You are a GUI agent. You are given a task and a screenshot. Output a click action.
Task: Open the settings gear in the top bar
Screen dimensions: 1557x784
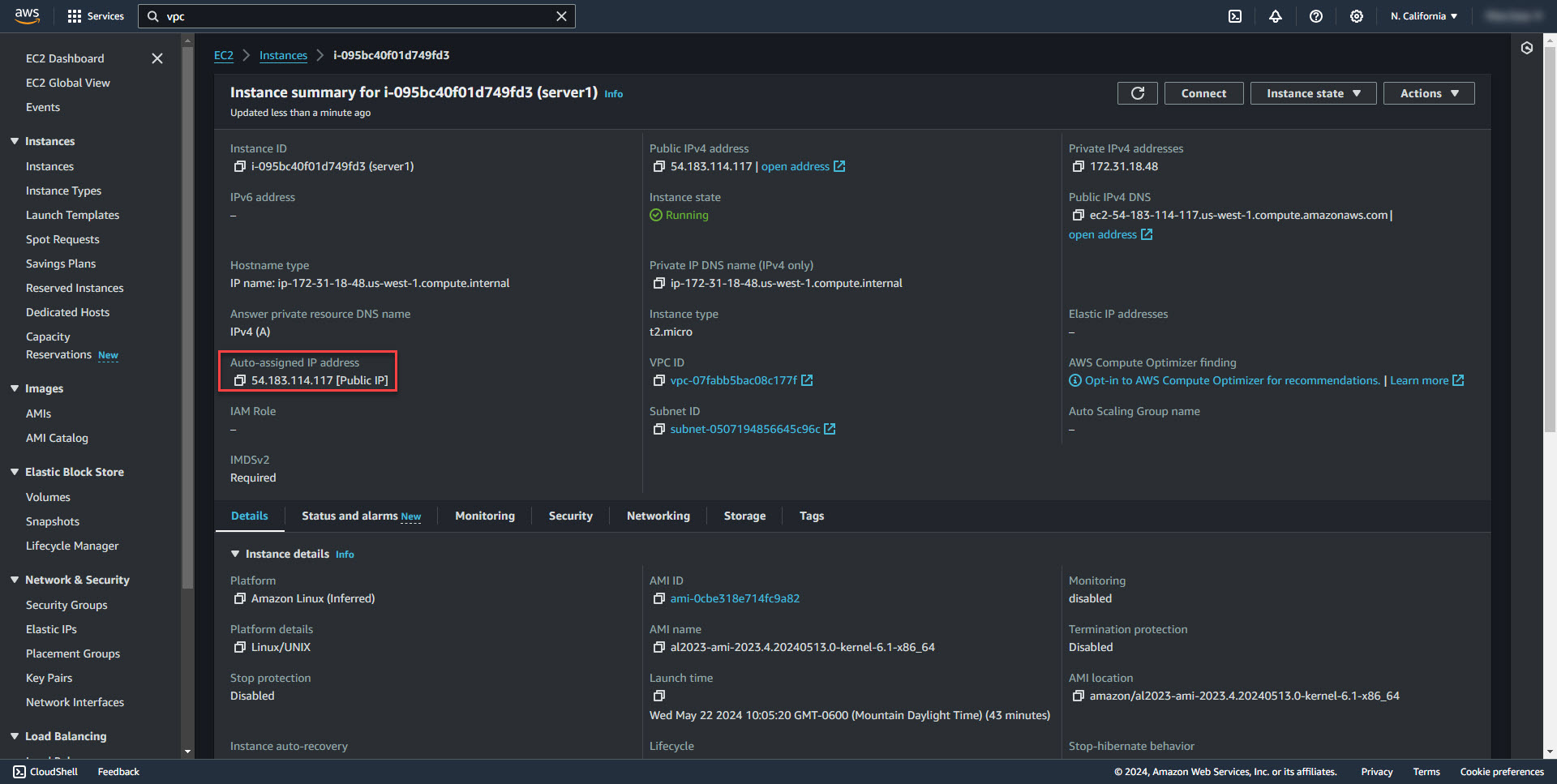pyautogui.click(x=1357, y=16)
